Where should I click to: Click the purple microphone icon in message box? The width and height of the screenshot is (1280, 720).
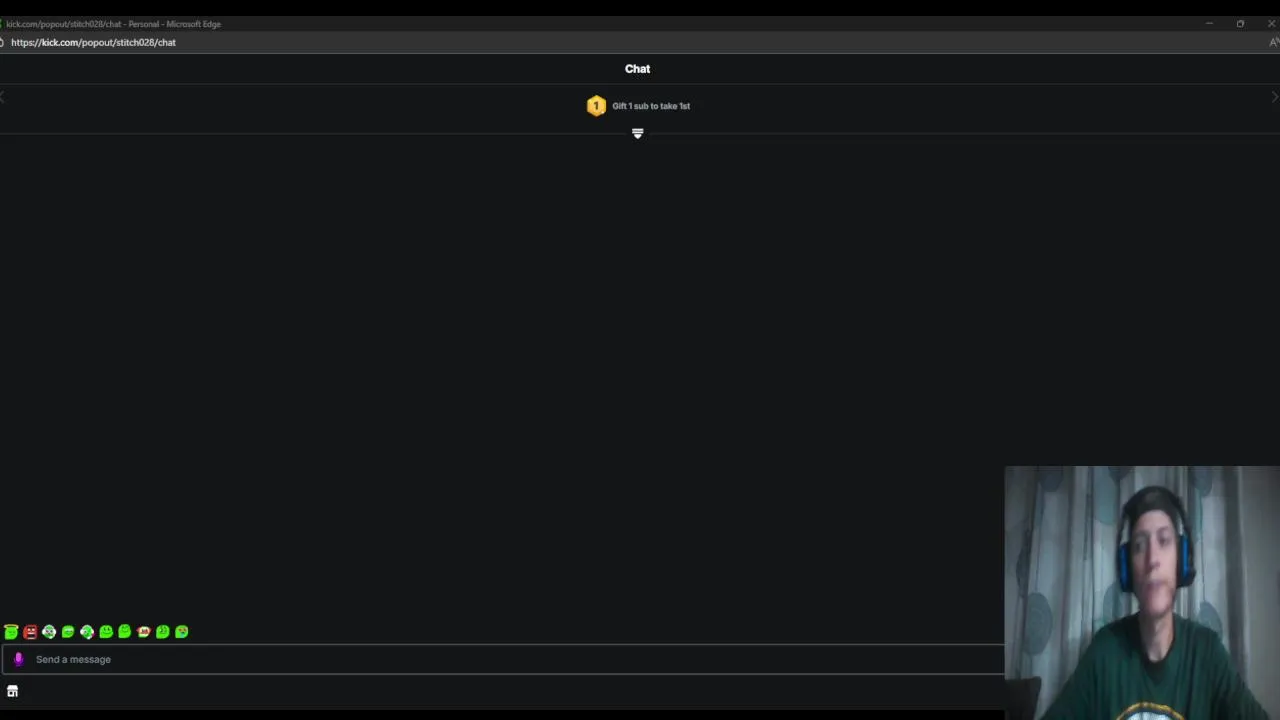18,659
